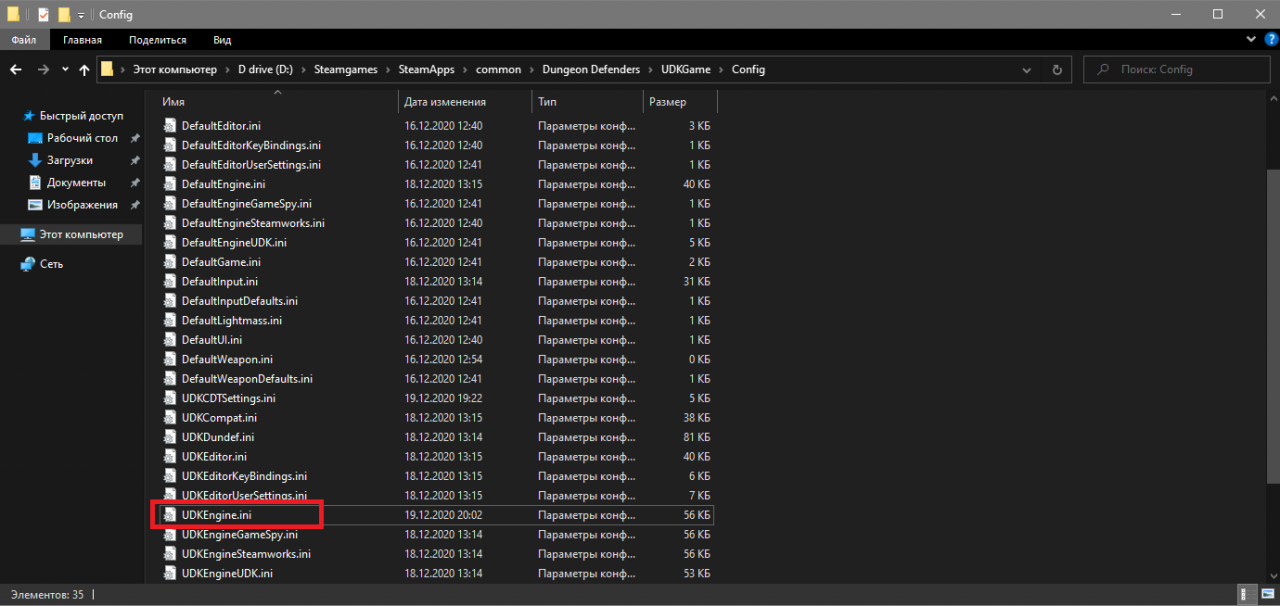Select the Загрузки folder in the sidebar
Viewport: 1280px width, 606px height.
pos(69,160)
